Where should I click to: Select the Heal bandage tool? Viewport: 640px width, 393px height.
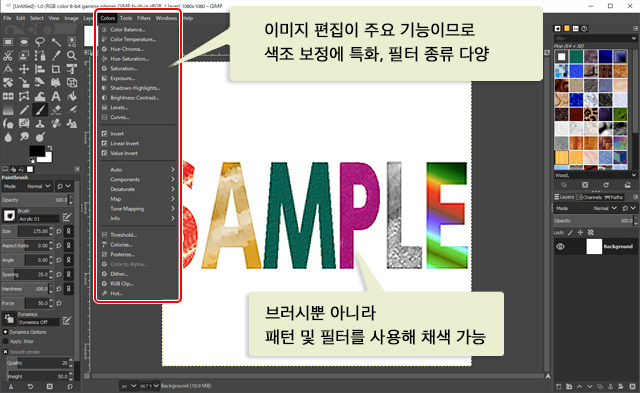point(56,123)
